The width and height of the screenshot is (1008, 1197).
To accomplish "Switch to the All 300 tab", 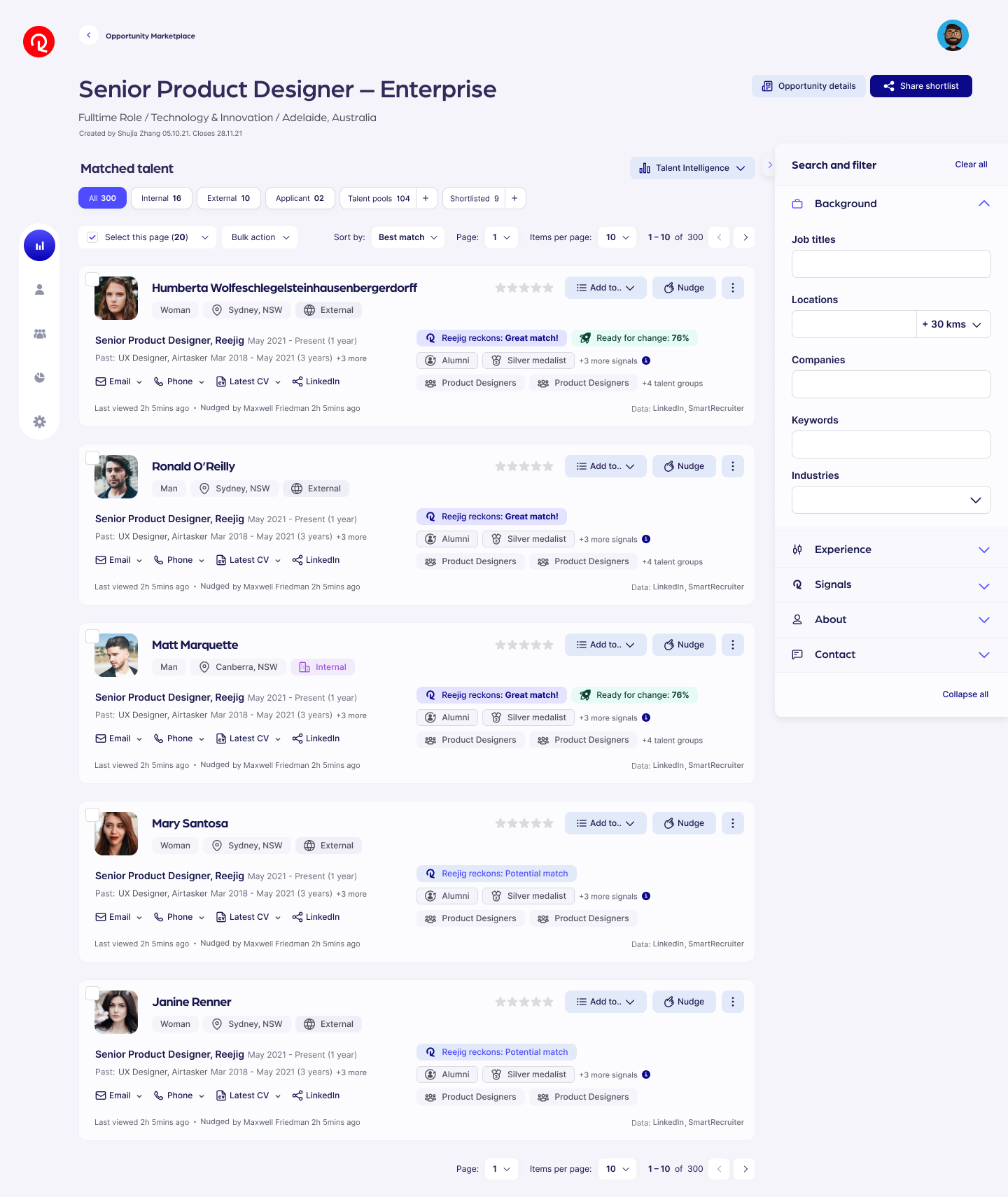I will [102, 198].
